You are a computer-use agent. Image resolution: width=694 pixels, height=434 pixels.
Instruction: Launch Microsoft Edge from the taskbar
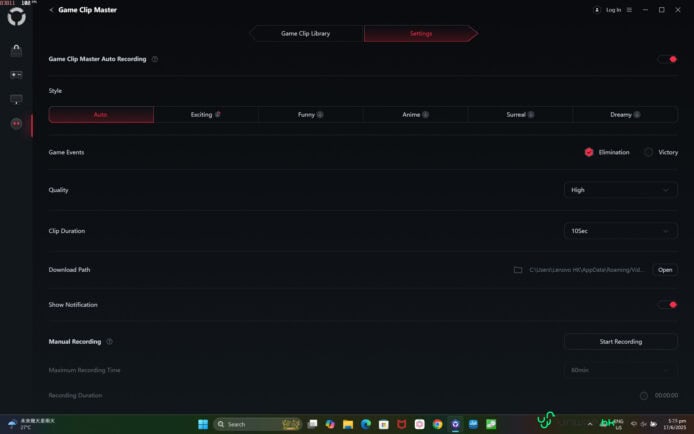click(x=366, y=424)
